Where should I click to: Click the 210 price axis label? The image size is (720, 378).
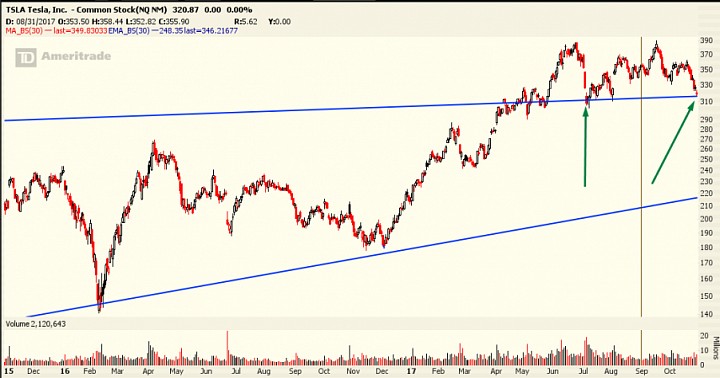706,206
